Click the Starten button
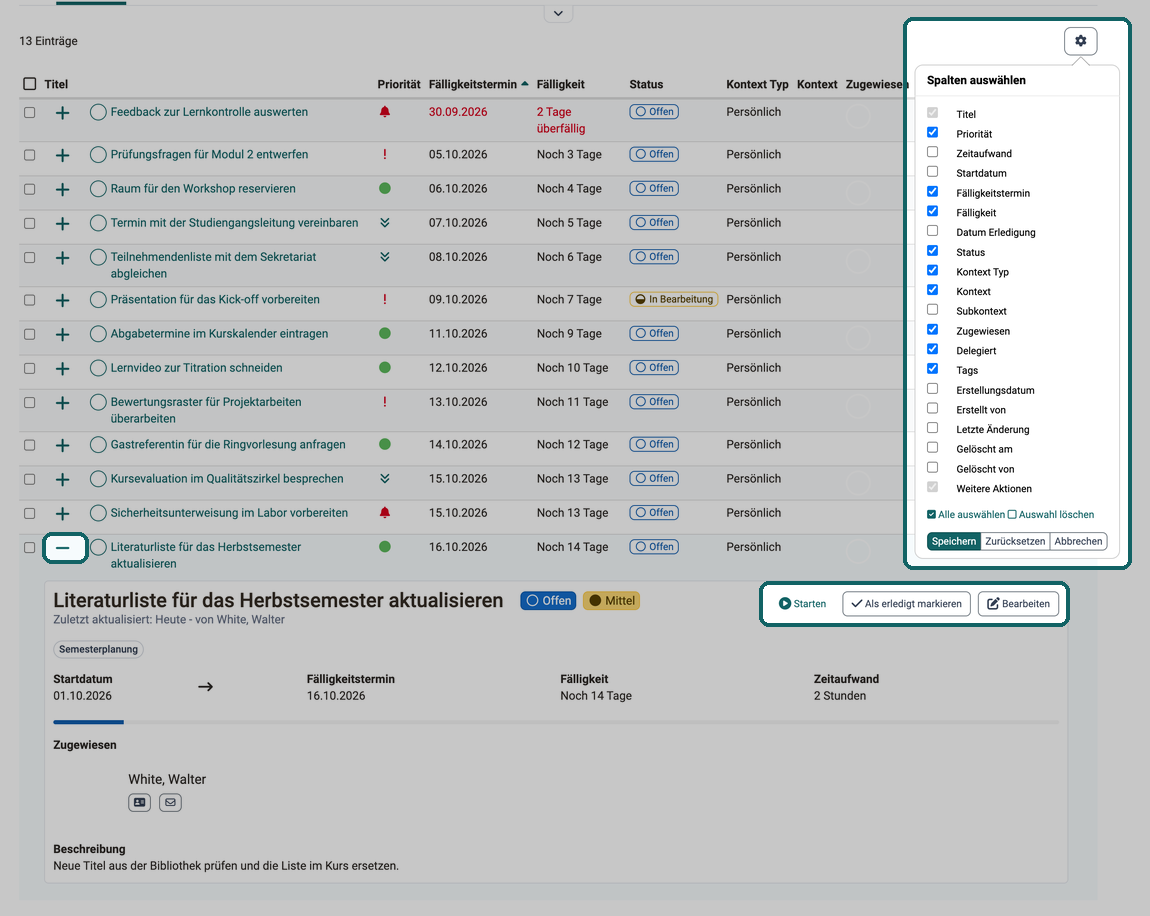 click(802, 604)
